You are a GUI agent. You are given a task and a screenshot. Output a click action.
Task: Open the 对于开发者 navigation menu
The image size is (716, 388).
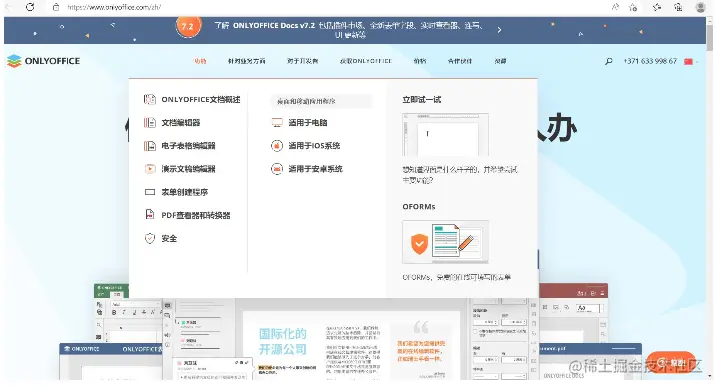coord(302,61)
